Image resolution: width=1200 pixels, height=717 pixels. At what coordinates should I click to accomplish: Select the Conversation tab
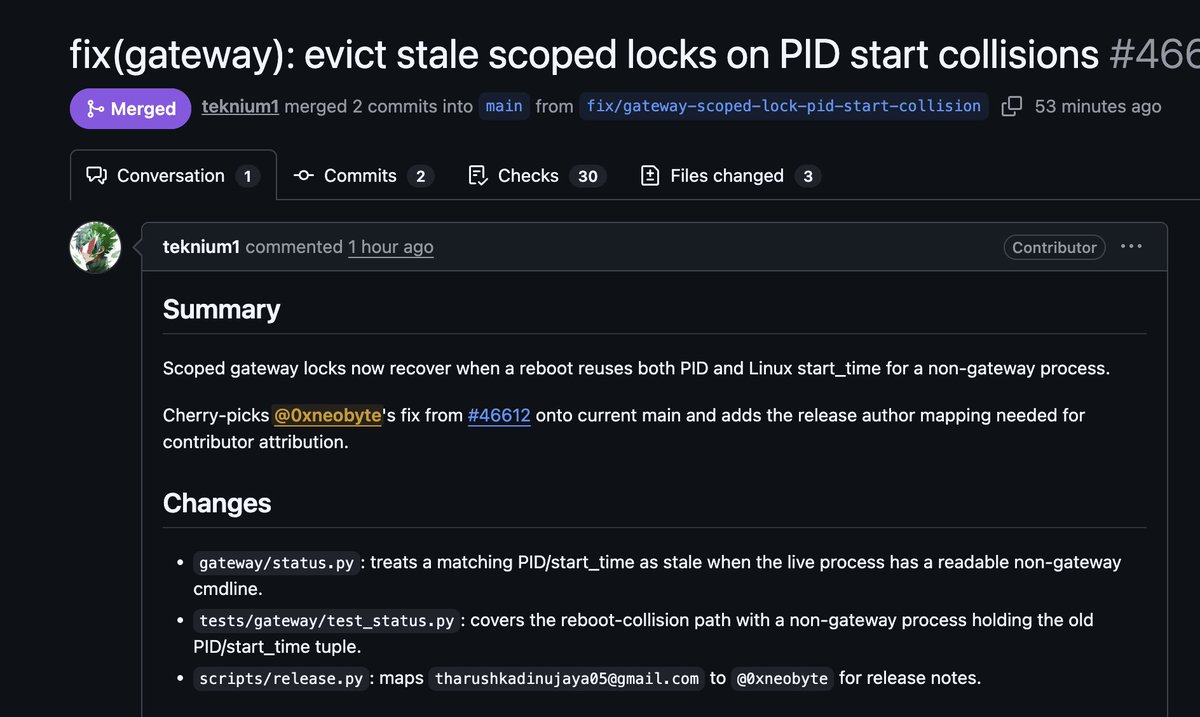click(x=173, y=176)
